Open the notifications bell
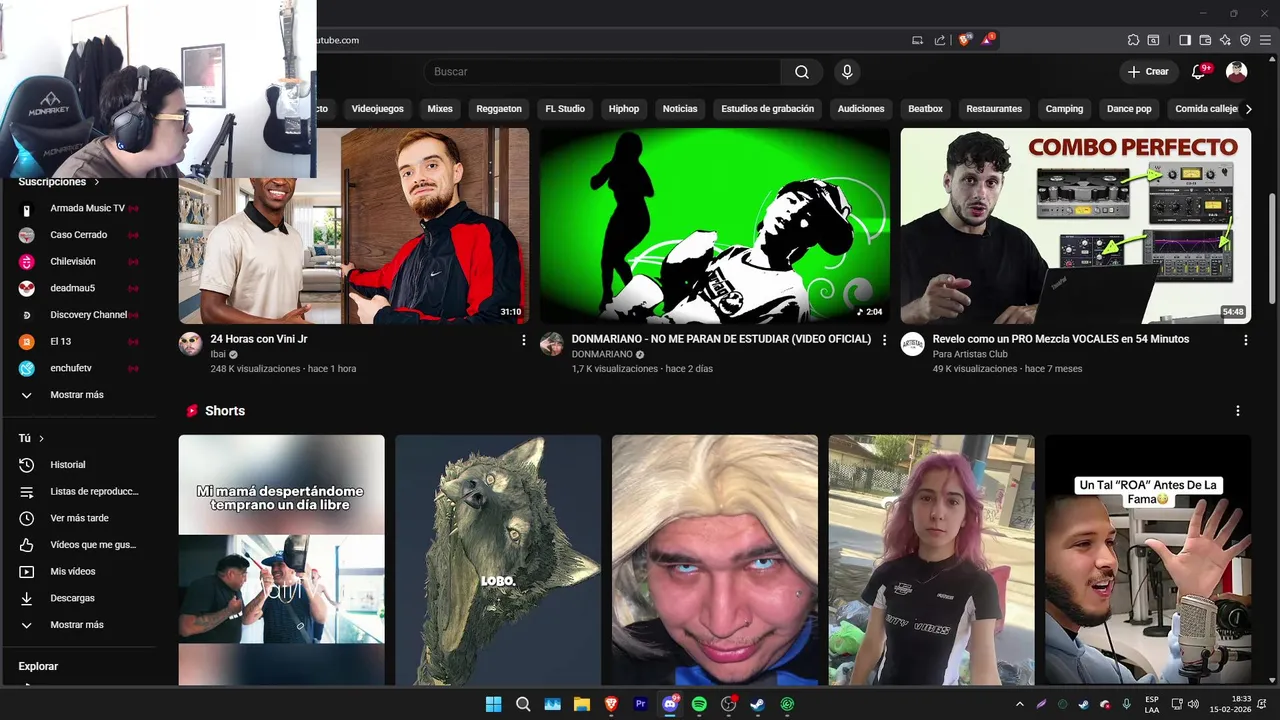The image size is (1280, 720). coord(1199,72)
